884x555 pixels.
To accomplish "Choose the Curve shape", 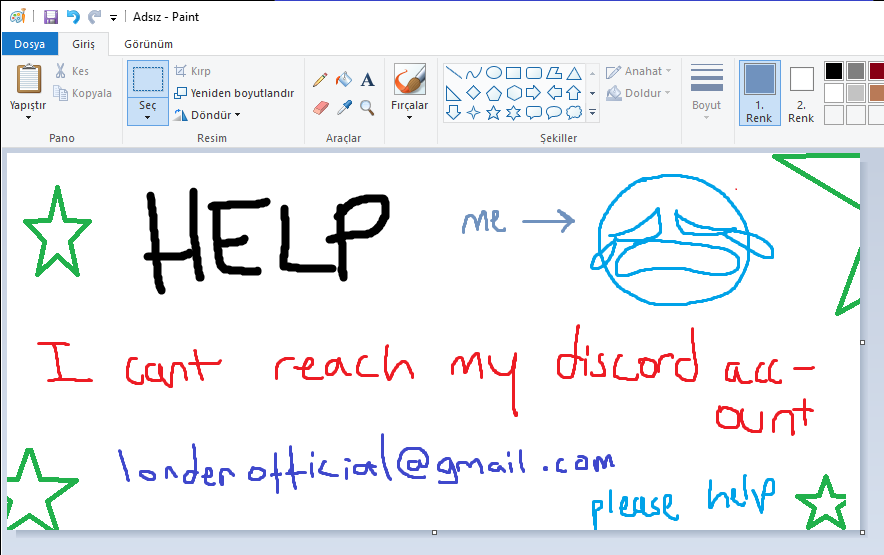I will [474, 73].
